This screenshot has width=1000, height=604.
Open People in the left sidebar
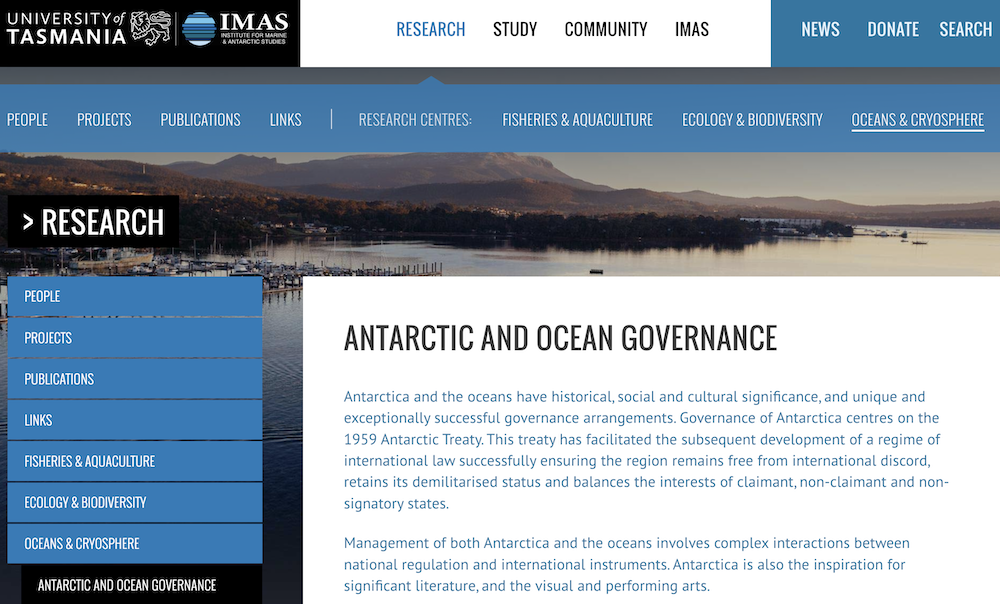(134, 296)
